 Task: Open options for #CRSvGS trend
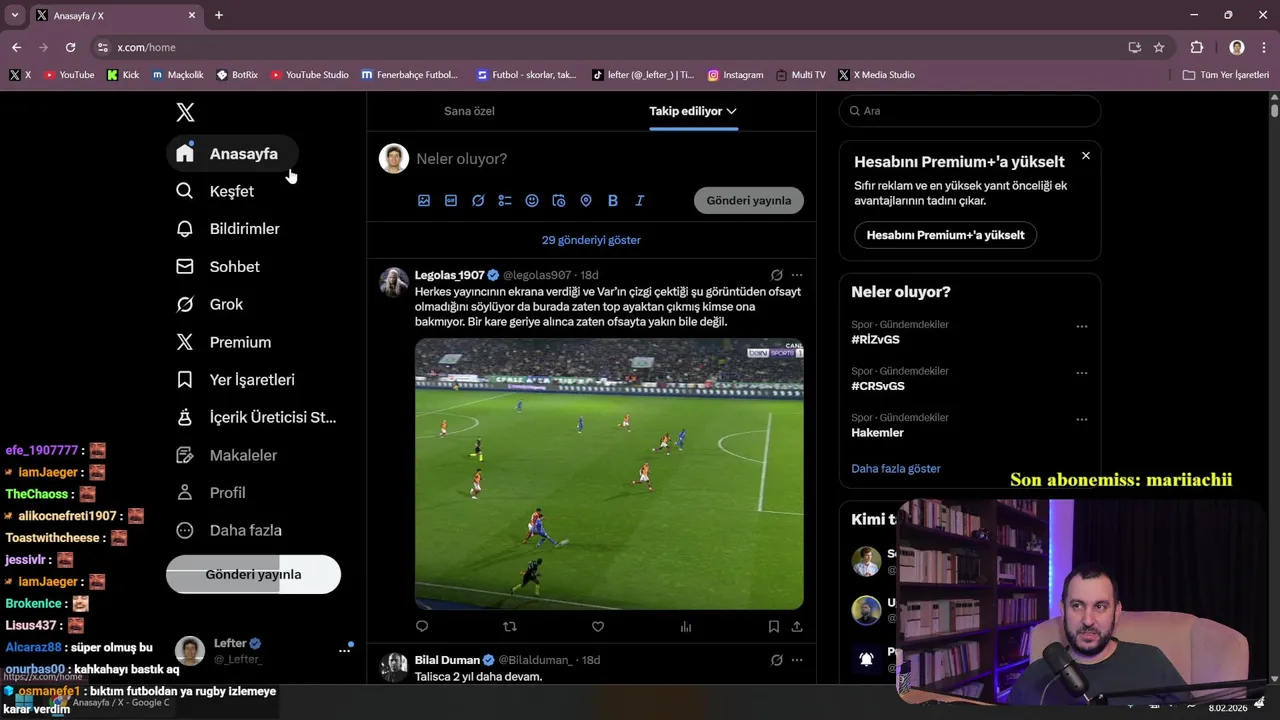tap(1082, 373)
